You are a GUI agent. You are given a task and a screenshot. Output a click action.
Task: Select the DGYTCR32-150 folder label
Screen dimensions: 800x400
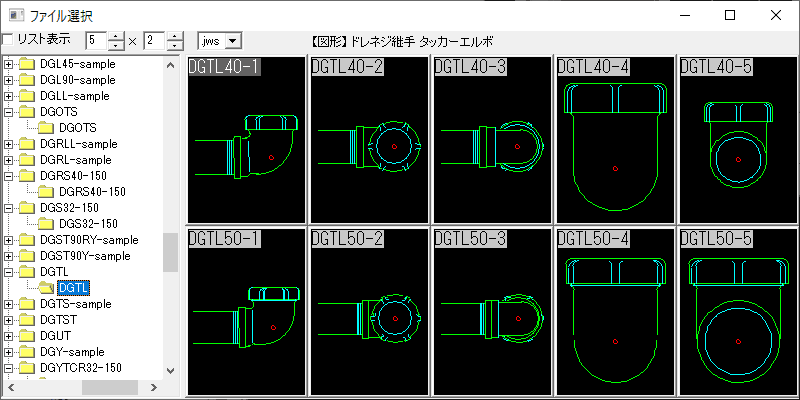81,368
